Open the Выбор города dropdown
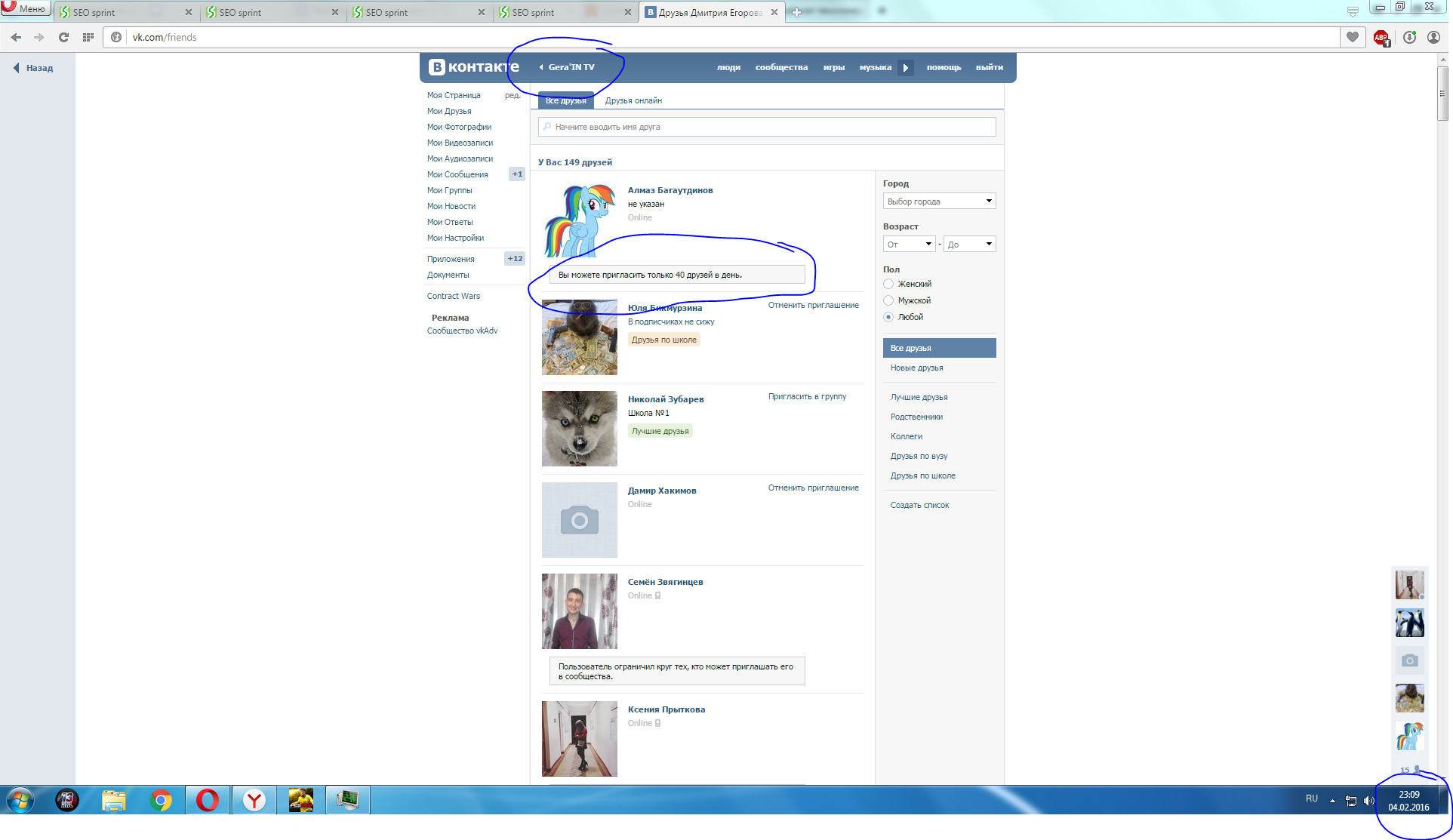Viewport: 1453px width, 840px height. pyautogui.click(x=939, y=202)
